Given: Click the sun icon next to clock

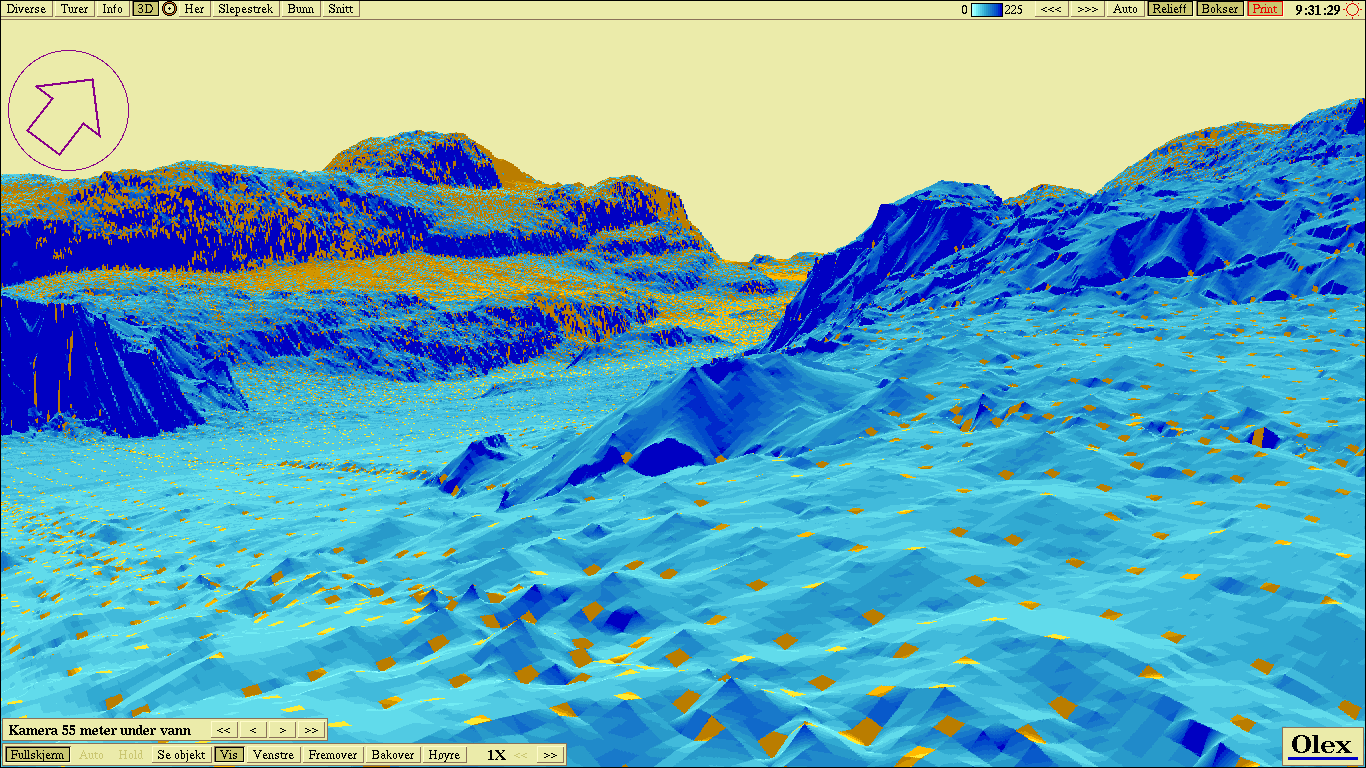Looking at the screenshot, I should coord(1353,9).
